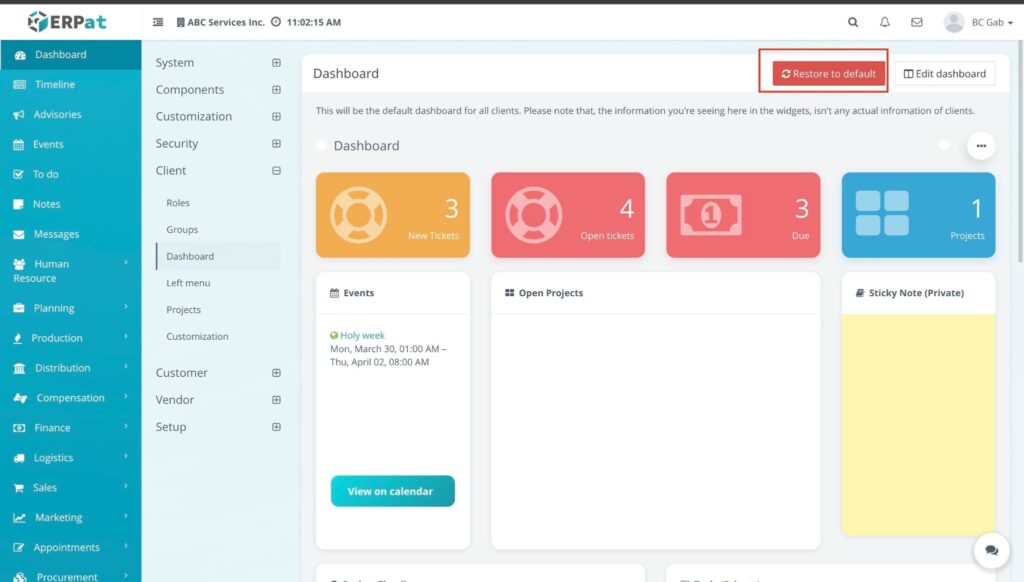Open the mail envelope icon in header

[917, 22]
